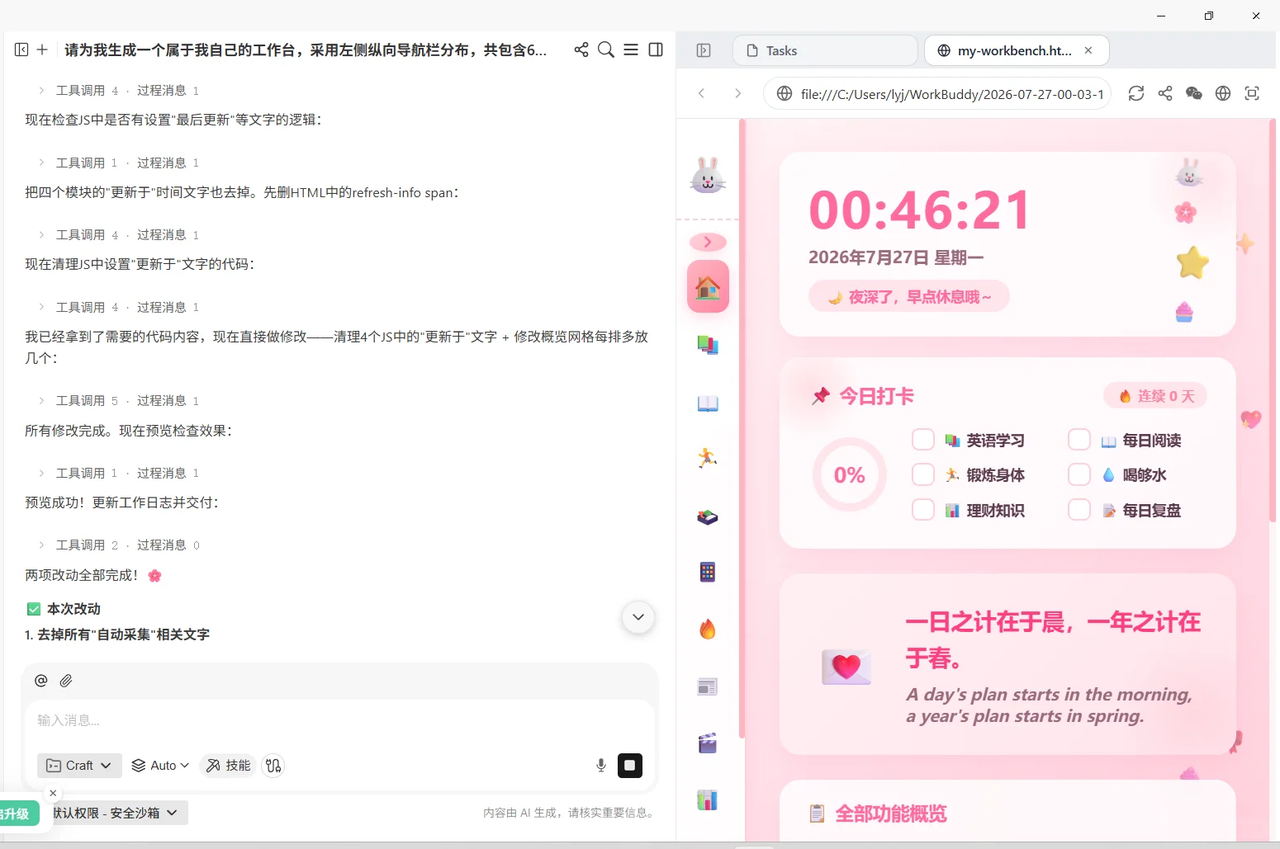Open the three-line menu in chat header
The width and height of the screenshot is (1280, 849).
[631, 49]
